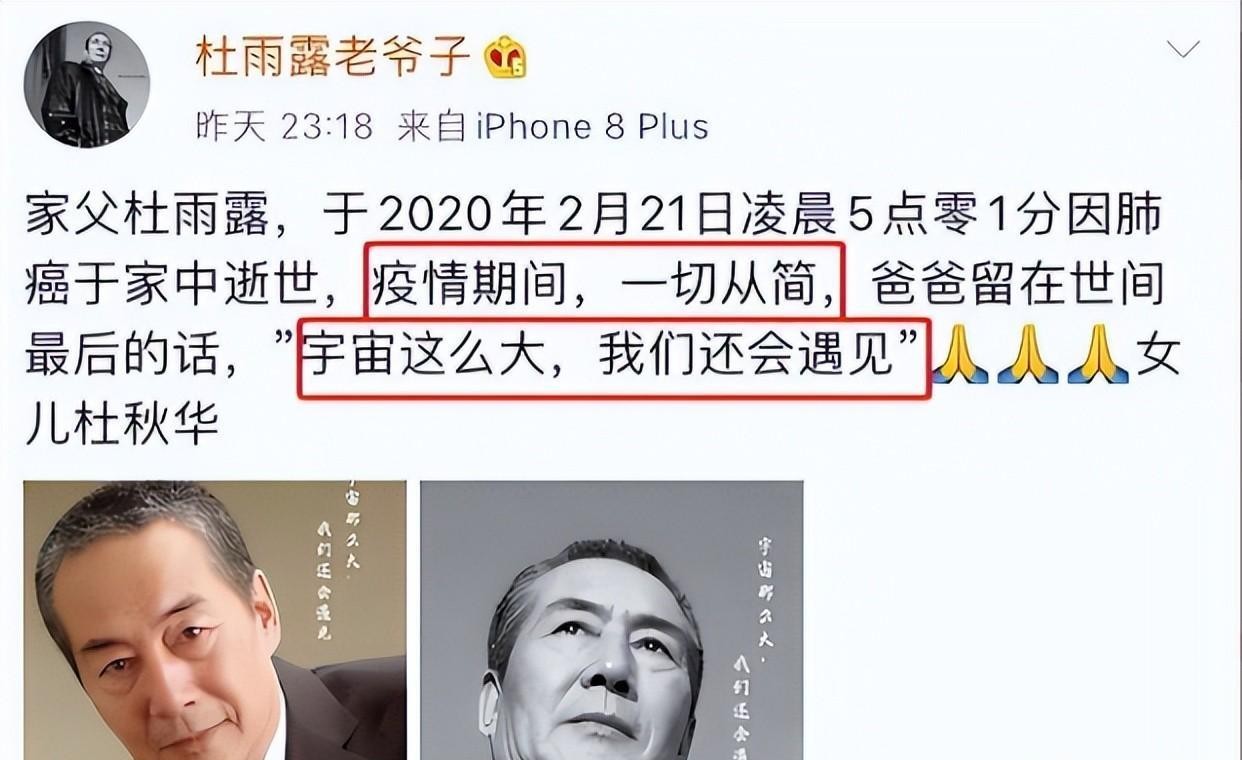1242x760 pixels.
Task: Open the left color portrait photo
Action: pos(215,620)
